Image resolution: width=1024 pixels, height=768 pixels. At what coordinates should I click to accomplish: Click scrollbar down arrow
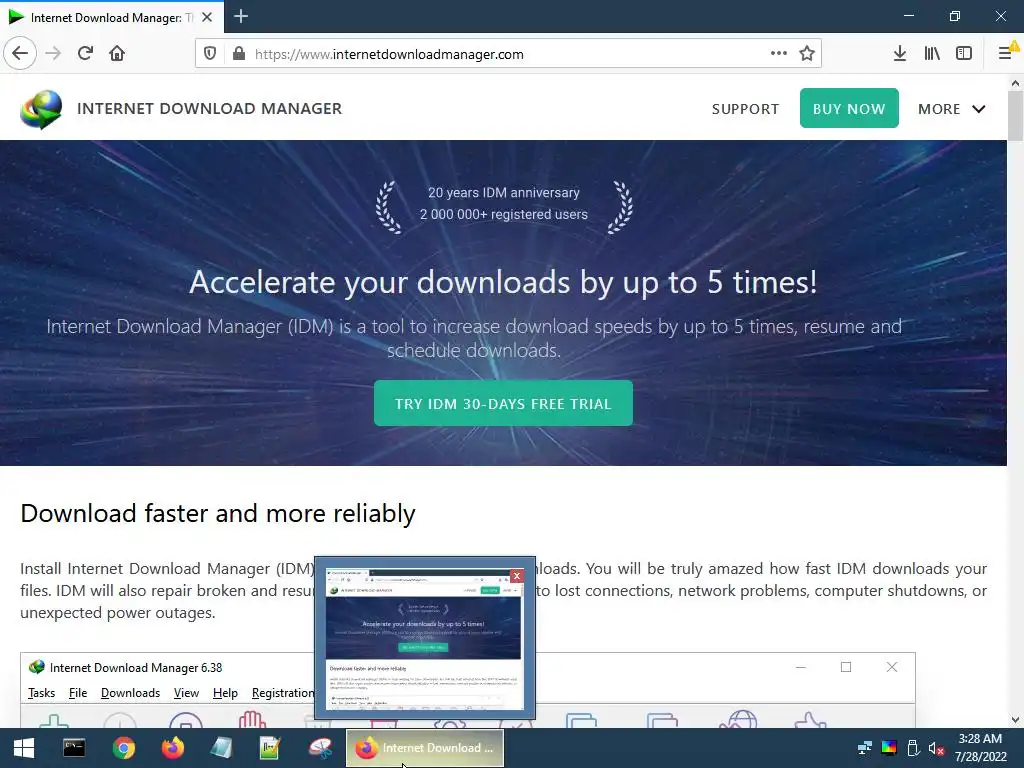tap(1015, 720)
